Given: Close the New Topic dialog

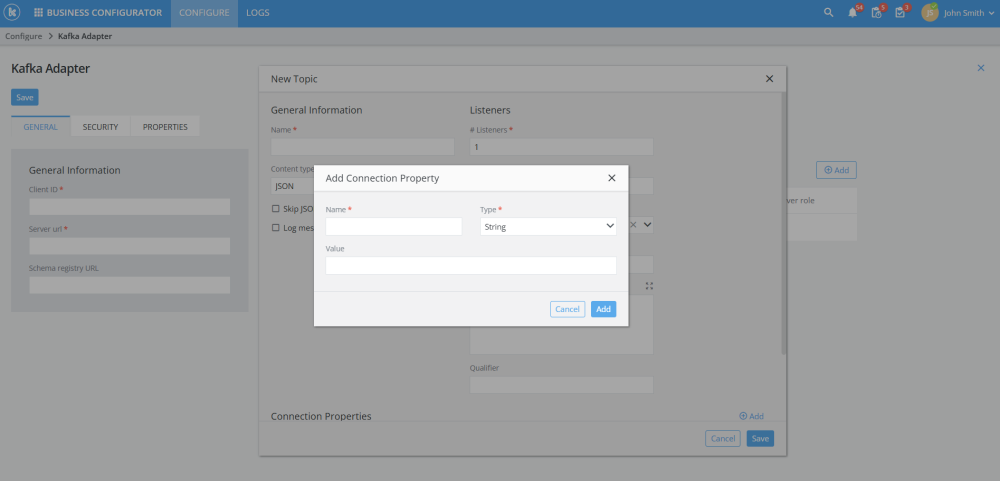Looking at the screenshot, I should (769, 78).
